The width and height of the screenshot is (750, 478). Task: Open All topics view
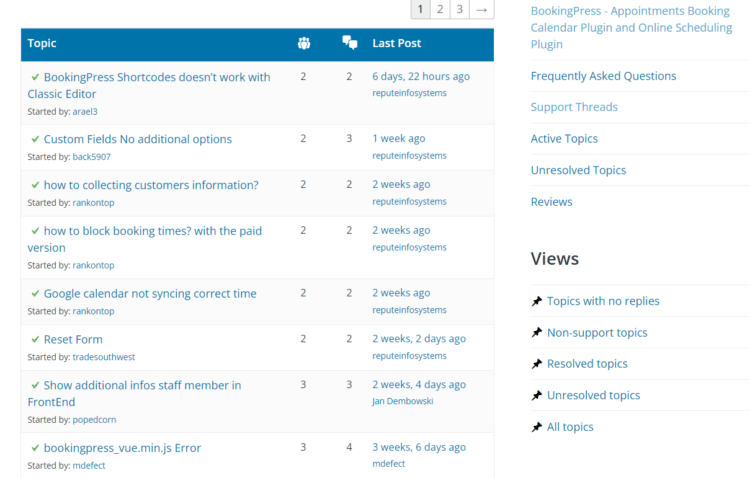click(x=570, y=427)
